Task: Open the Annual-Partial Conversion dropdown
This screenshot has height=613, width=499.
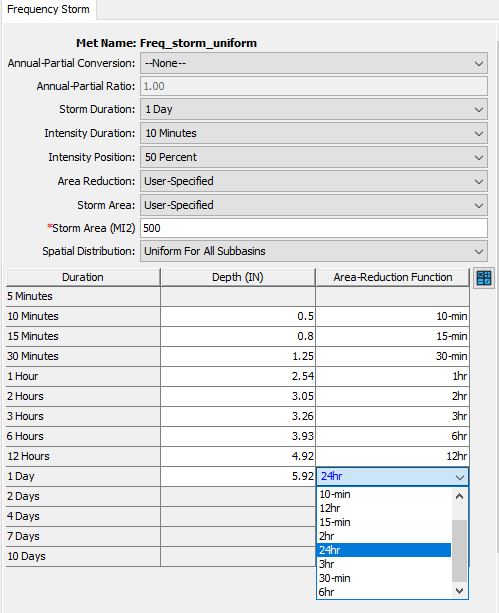Action: pos(314,63)
